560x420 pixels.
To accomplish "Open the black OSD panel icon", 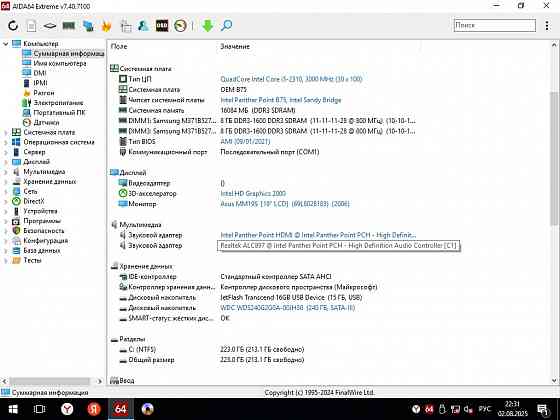I will [x=162, y=26].
